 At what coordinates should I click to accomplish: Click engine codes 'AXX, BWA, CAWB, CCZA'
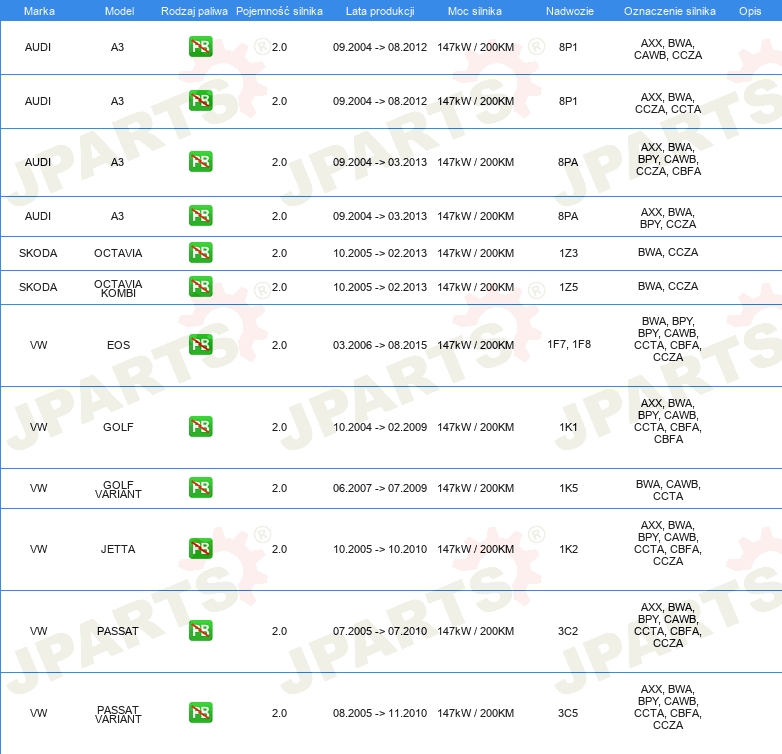[x=668, y=49]
